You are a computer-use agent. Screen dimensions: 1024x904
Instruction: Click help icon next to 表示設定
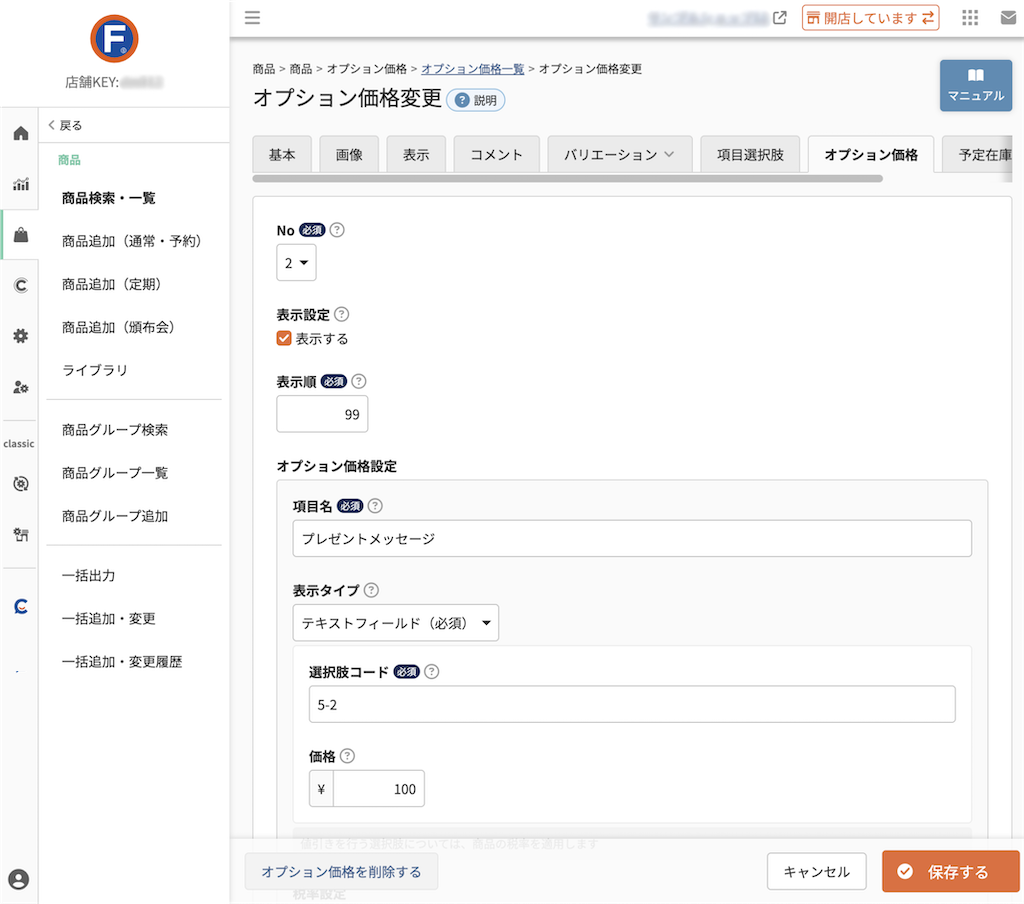point(342,314)
